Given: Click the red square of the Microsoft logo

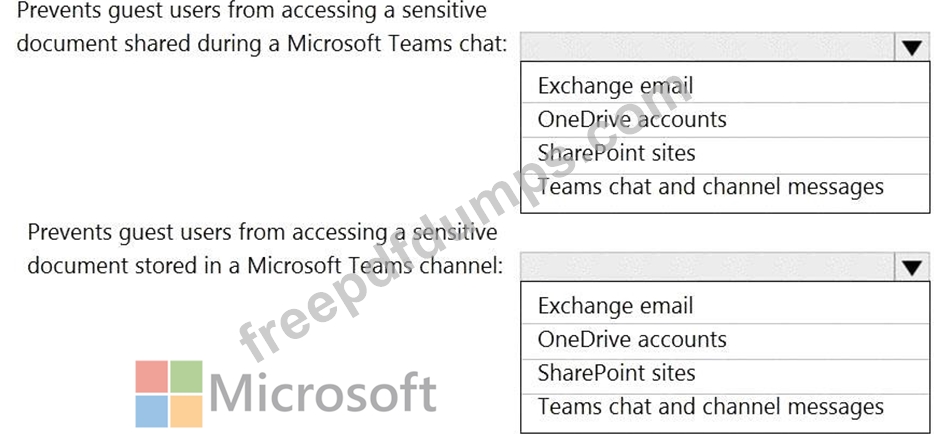Looking at the screenshot, I should [151, 376].
